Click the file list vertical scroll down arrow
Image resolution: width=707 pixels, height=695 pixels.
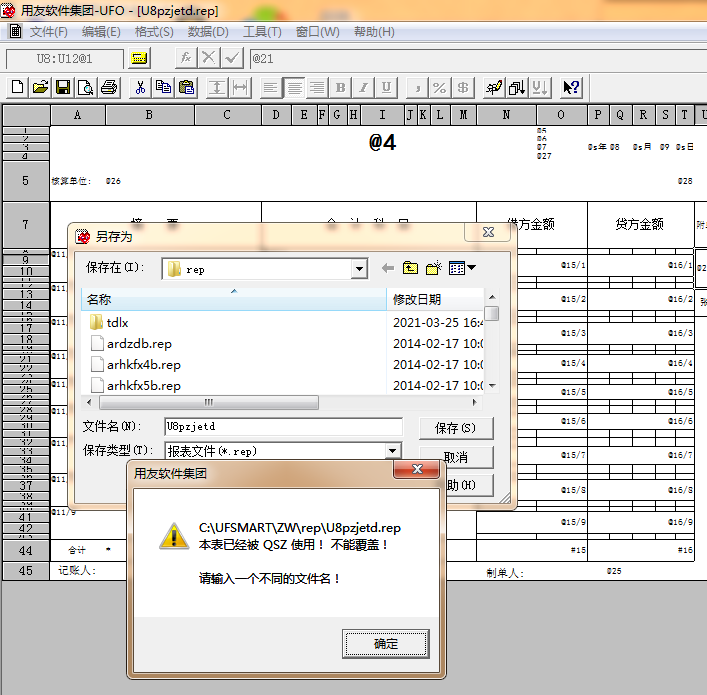tap(492, 386)
